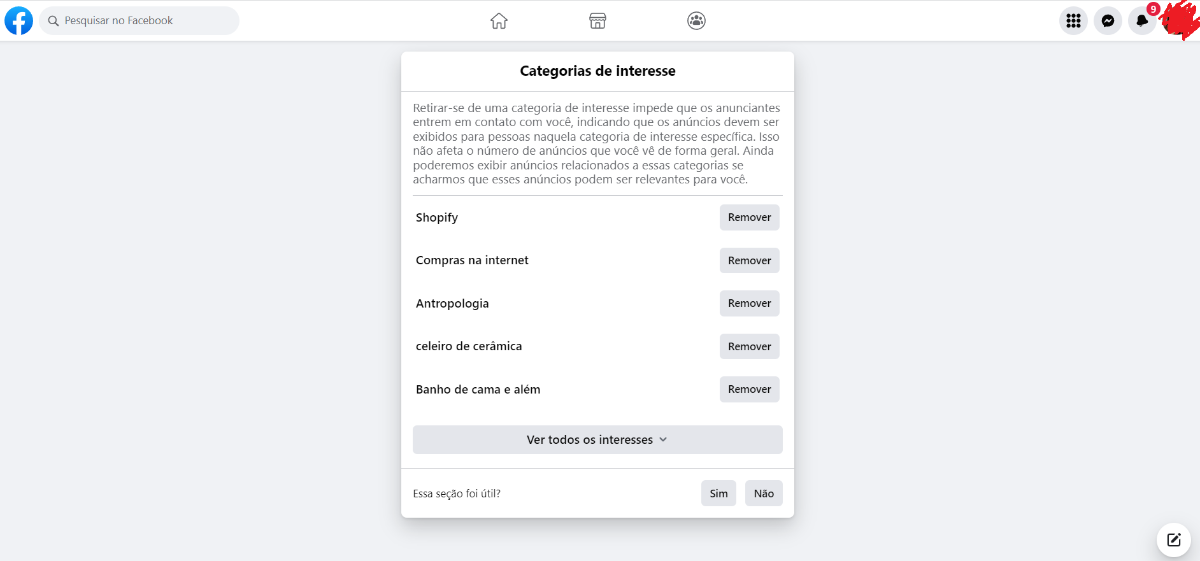This screenshot has height=561, width=1200.
Task: Remove the Banho de cama e além interest
Action: [749, 389]
